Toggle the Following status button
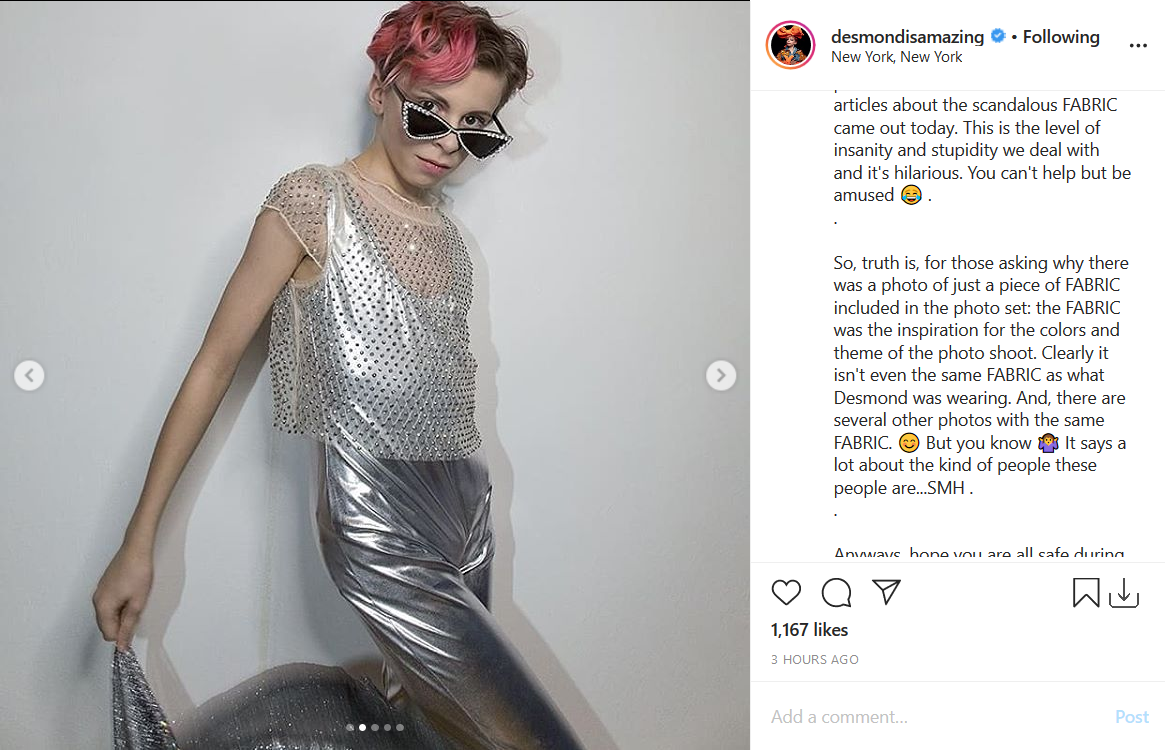This screenshot has height=750, width=1165. 1061,36
